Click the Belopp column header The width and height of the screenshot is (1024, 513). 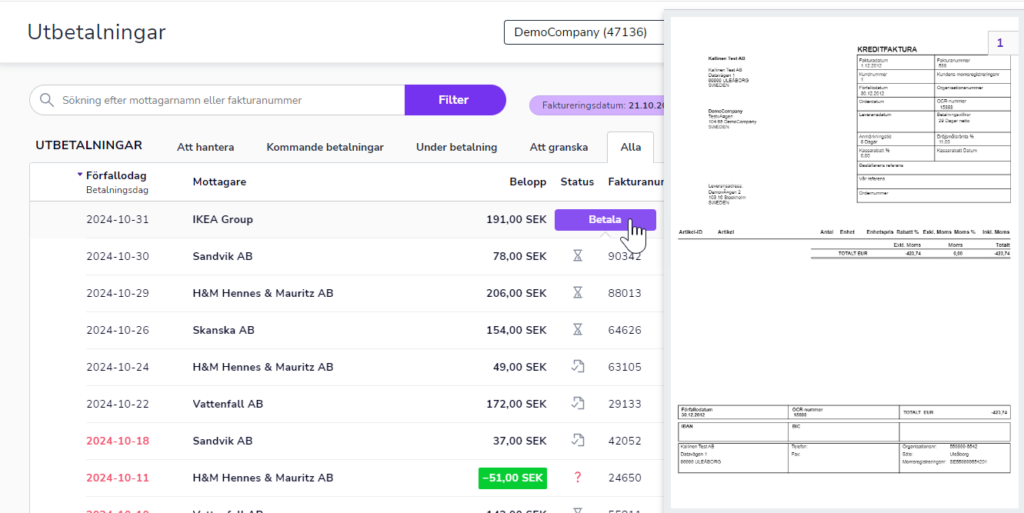point(528,182)
